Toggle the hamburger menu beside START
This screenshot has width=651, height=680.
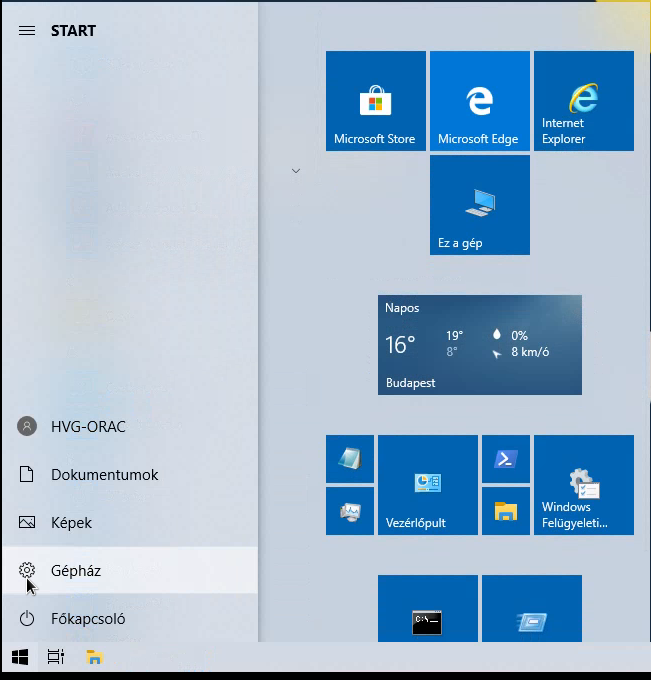[x=27, y=30]
